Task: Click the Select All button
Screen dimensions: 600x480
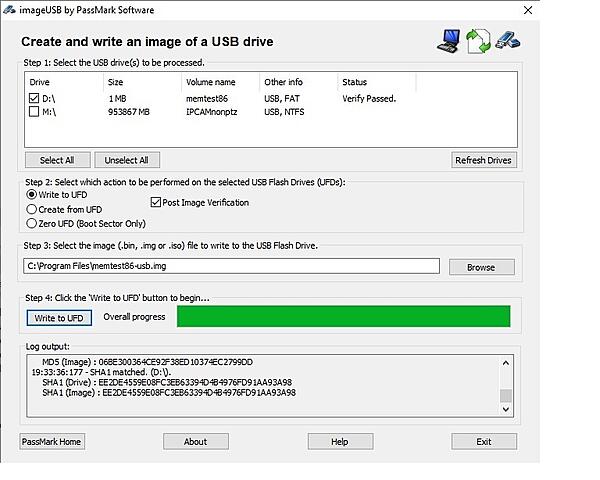Action: [x=58, y=160]
